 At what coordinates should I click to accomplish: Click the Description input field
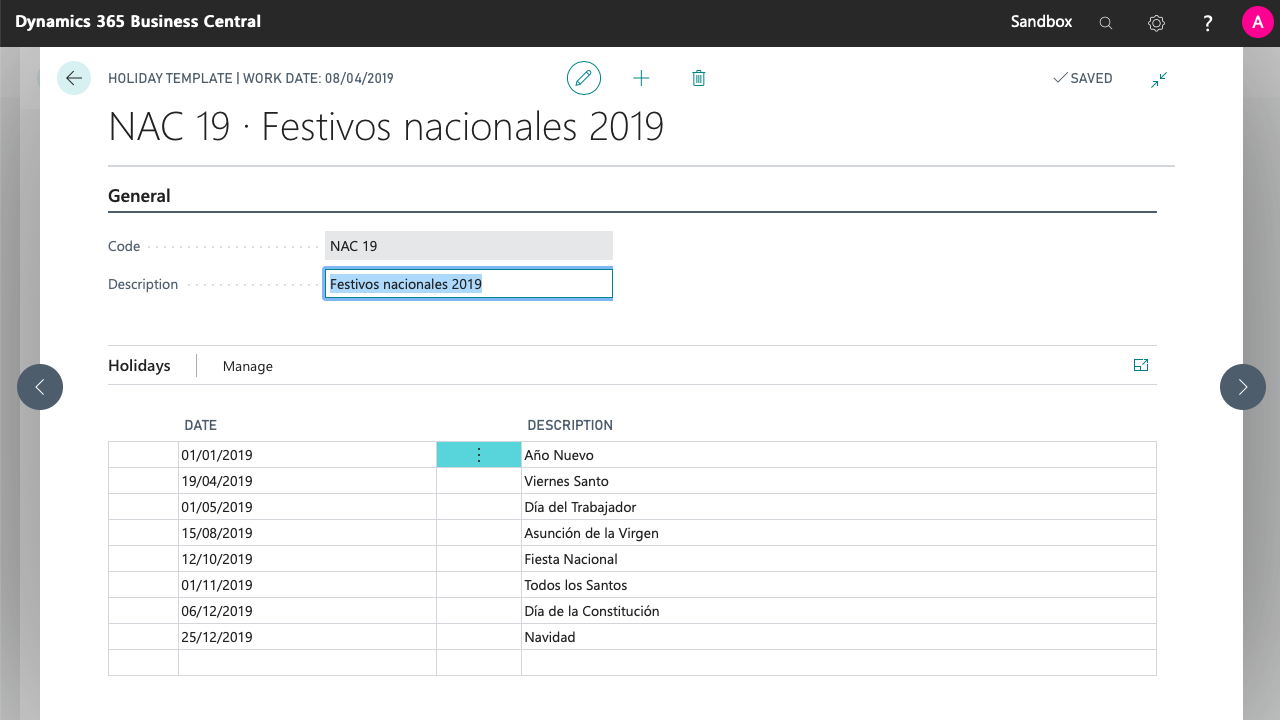coord(468,284)
